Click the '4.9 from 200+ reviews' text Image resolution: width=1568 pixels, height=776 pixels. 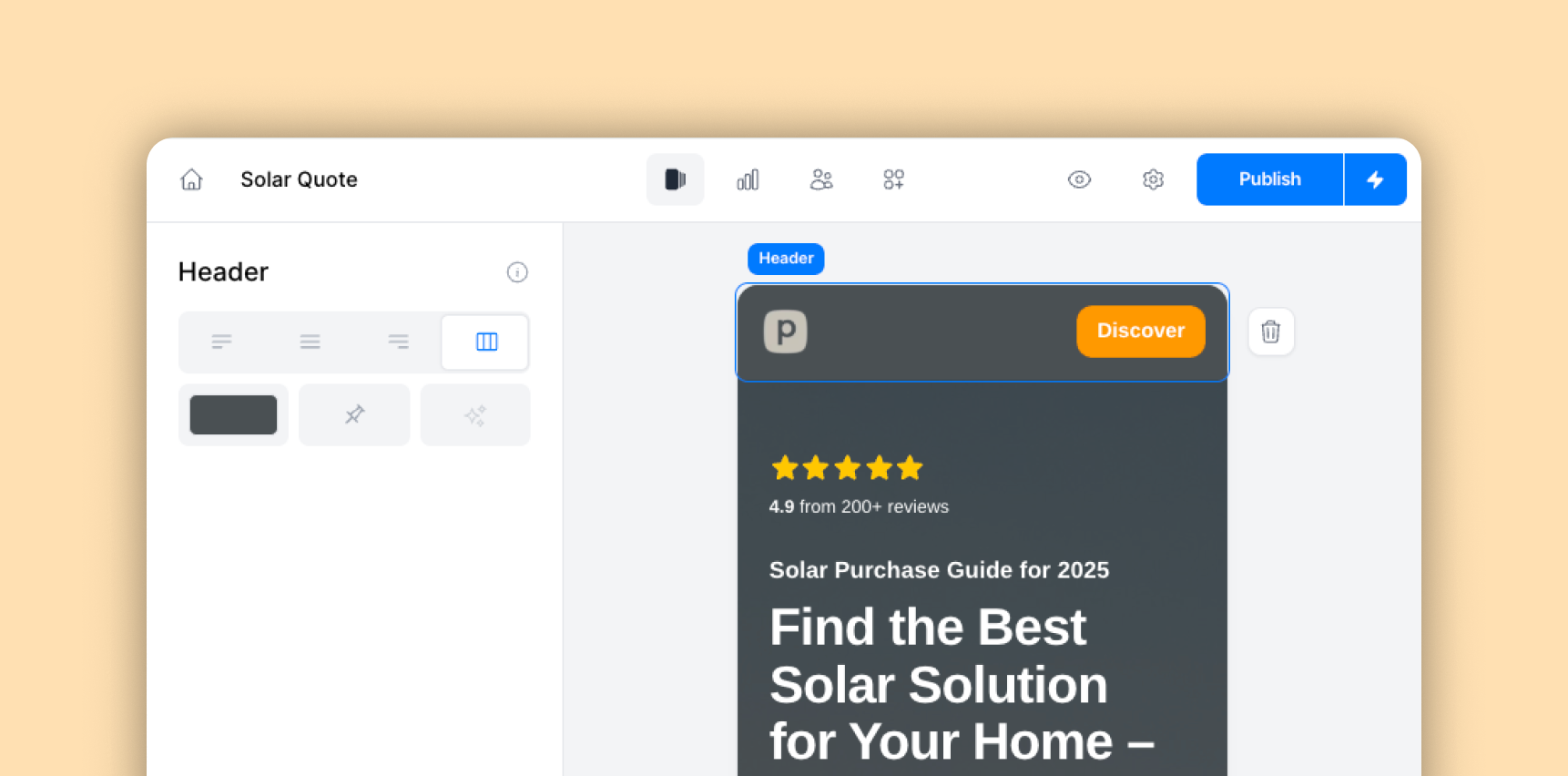[x=859, y=506]
